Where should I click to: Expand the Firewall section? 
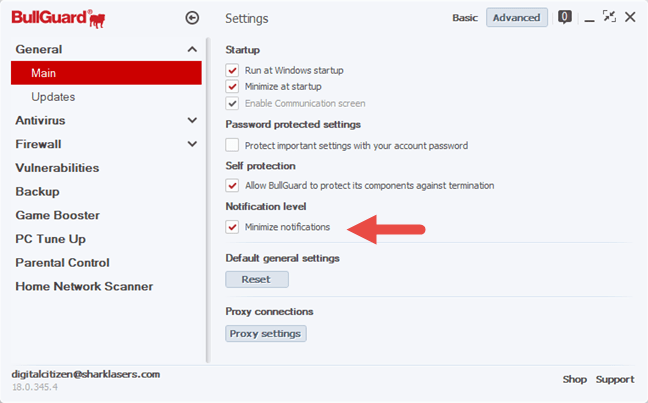click(192, 144)
